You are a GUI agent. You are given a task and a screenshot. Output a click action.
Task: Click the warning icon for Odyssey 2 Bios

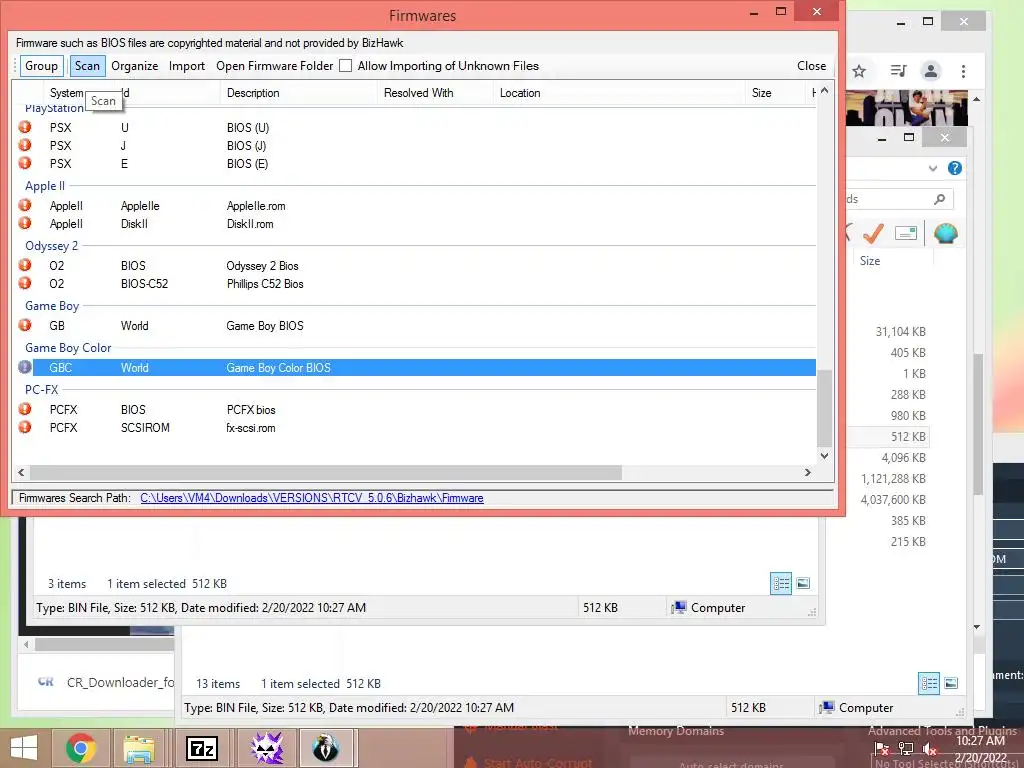point(25,265)
